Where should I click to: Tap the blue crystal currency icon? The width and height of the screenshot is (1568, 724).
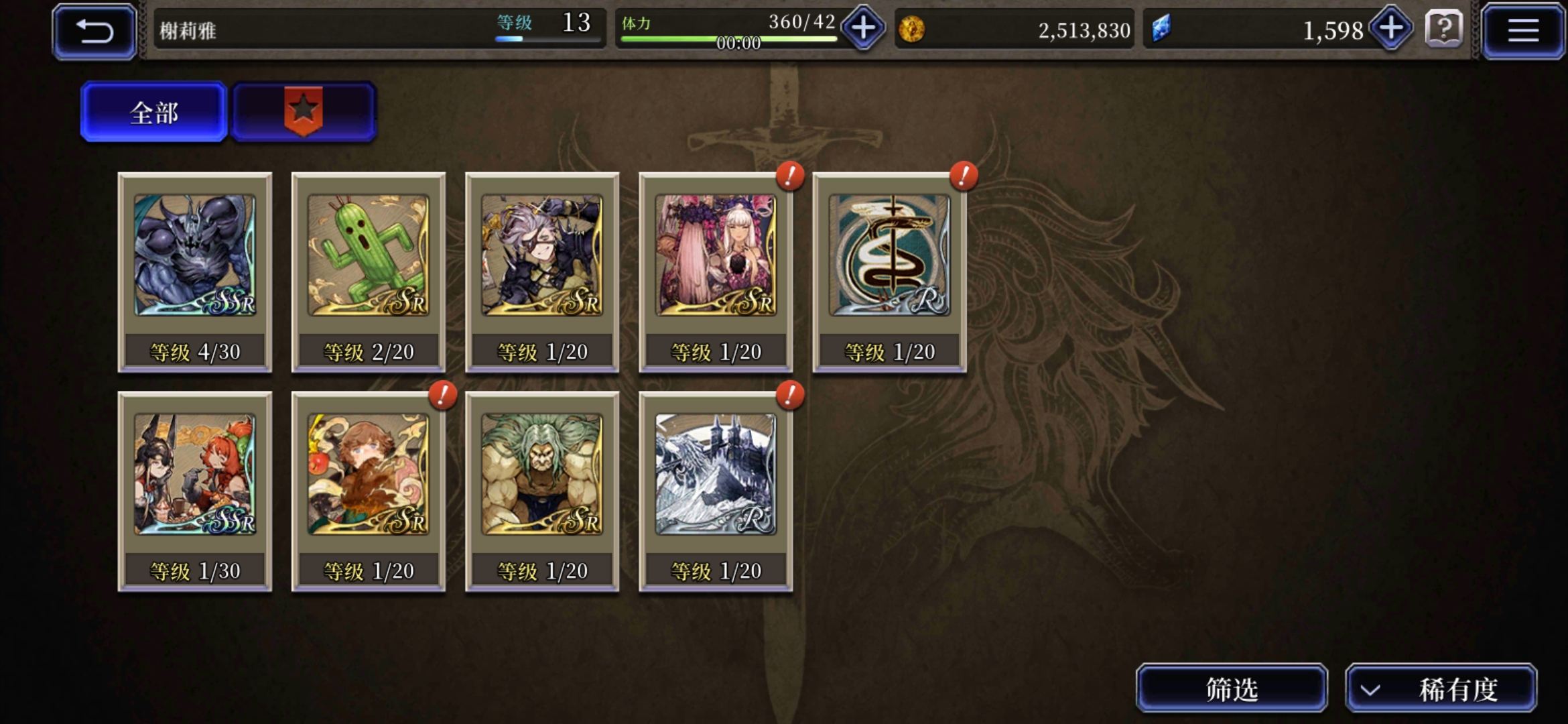pyautogui.click(x=1161, y=29)
